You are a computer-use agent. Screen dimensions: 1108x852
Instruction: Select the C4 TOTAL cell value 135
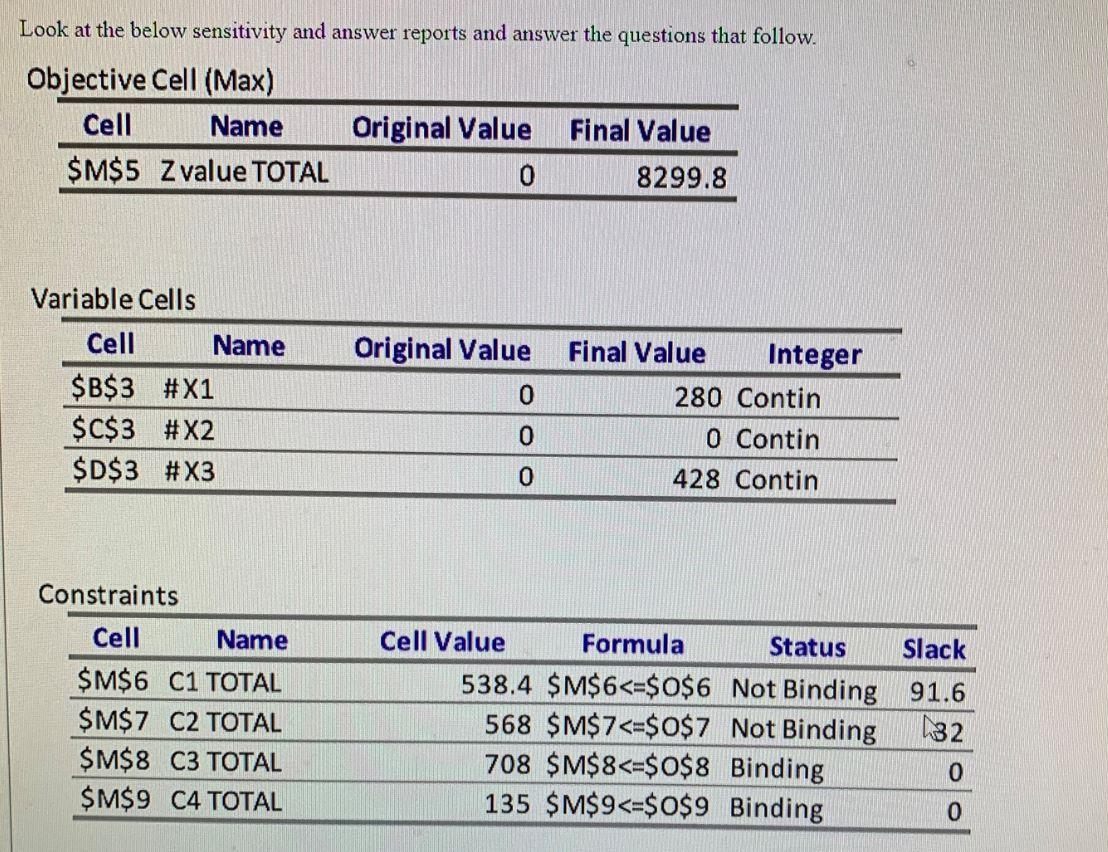pyautogui.click(x=507, y=803)
